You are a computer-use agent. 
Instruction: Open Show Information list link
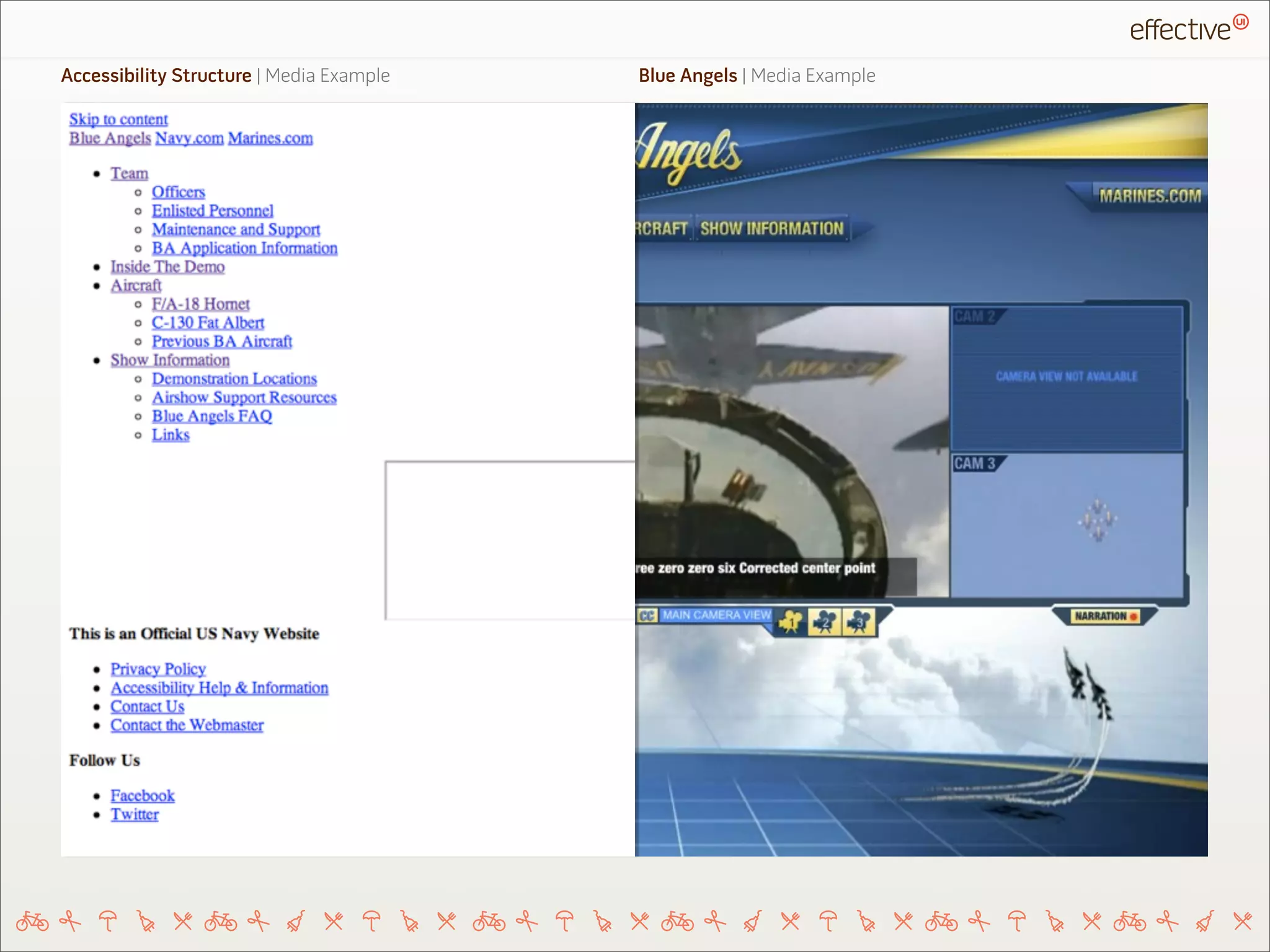coord(170,360)
